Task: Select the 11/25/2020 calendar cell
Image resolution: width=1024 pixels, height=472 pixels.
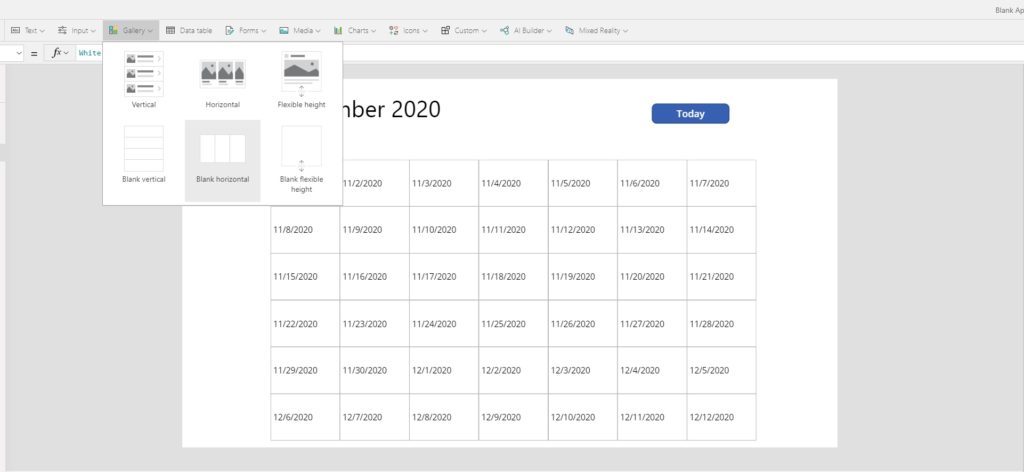Action: [x=513, y=324]
